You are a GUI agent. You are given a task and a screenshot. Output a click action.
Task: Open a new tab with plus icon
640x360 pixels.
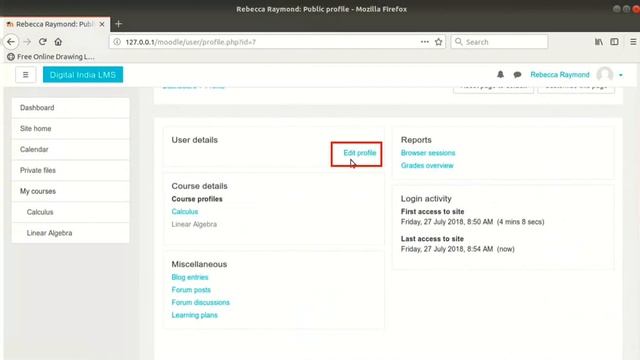tap(118, 24)
